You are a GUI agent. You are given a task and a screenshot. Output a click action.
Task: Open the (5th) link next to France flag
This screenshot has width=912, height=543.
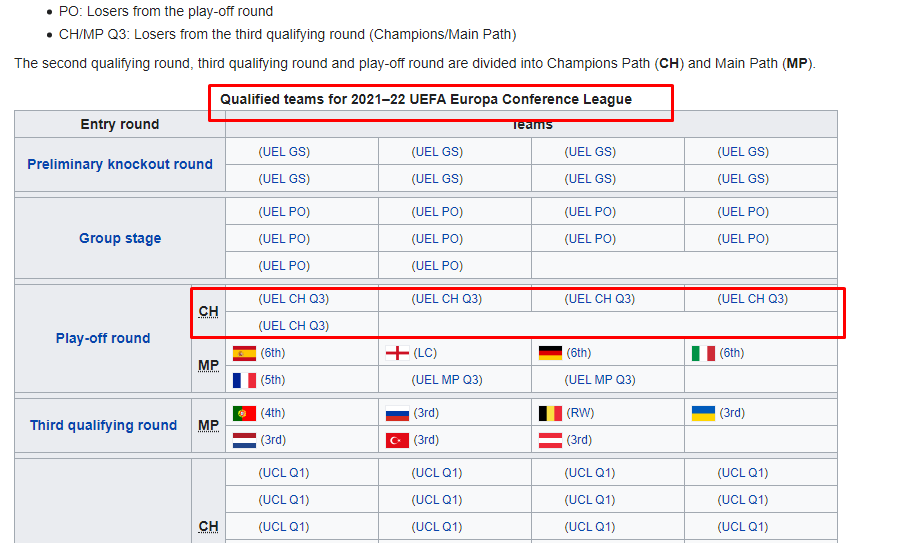(272, 380)
